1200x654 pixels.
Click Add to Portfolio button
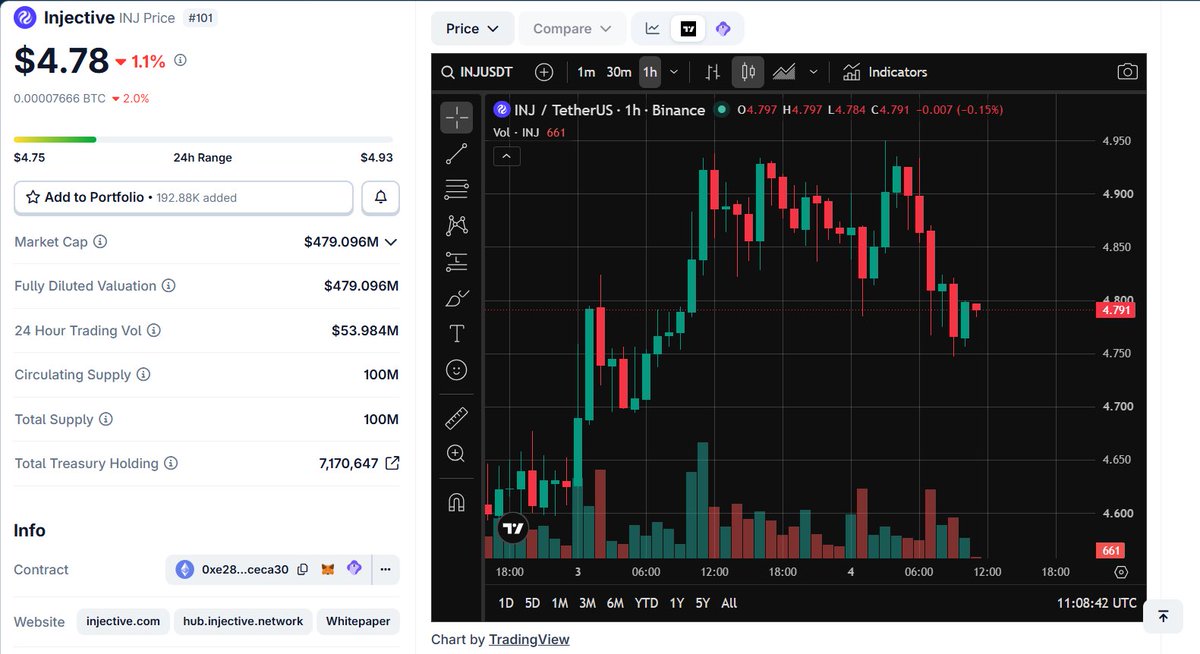pyautogui.click(x=184, y=198)
